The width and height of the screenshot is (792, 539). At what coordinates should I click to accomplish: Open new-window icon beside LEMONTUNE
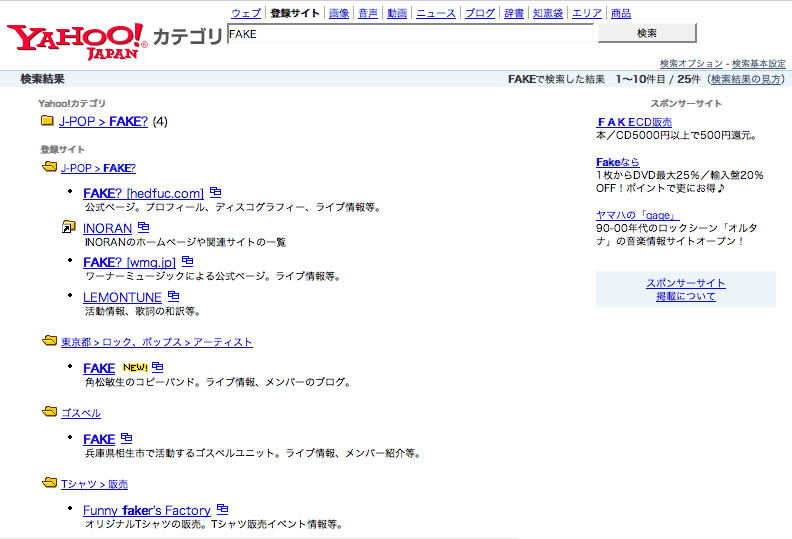tap(173, 296)
